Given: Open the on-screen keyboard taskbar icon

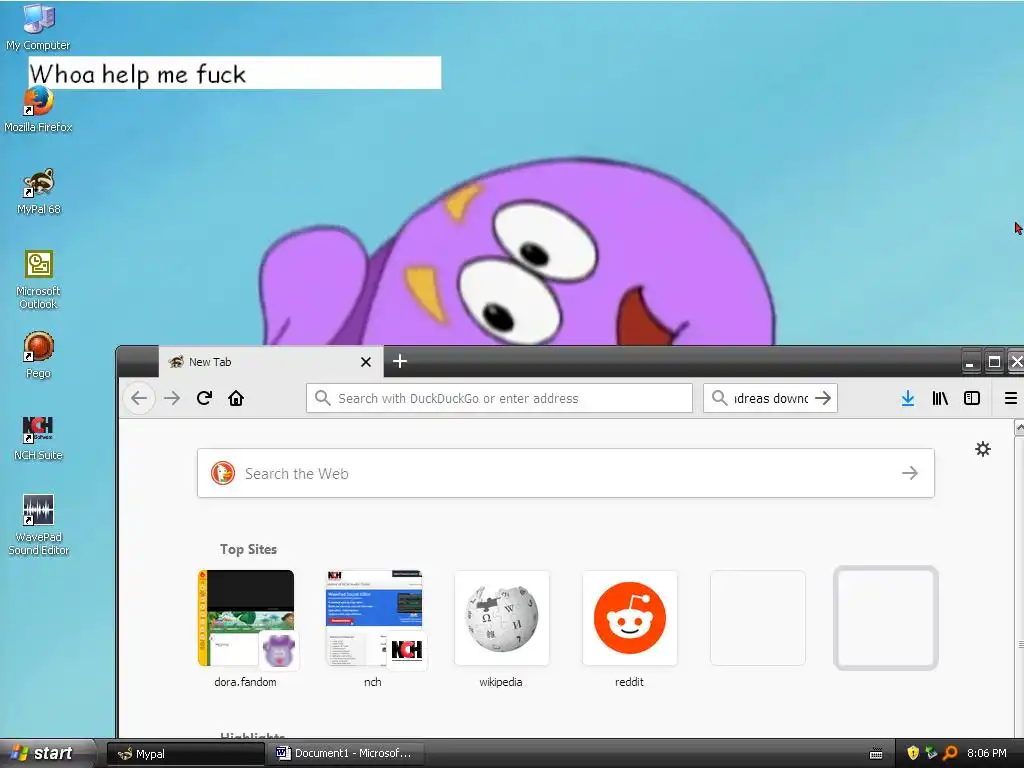Looking at the screenshot, I should (876, 754).
